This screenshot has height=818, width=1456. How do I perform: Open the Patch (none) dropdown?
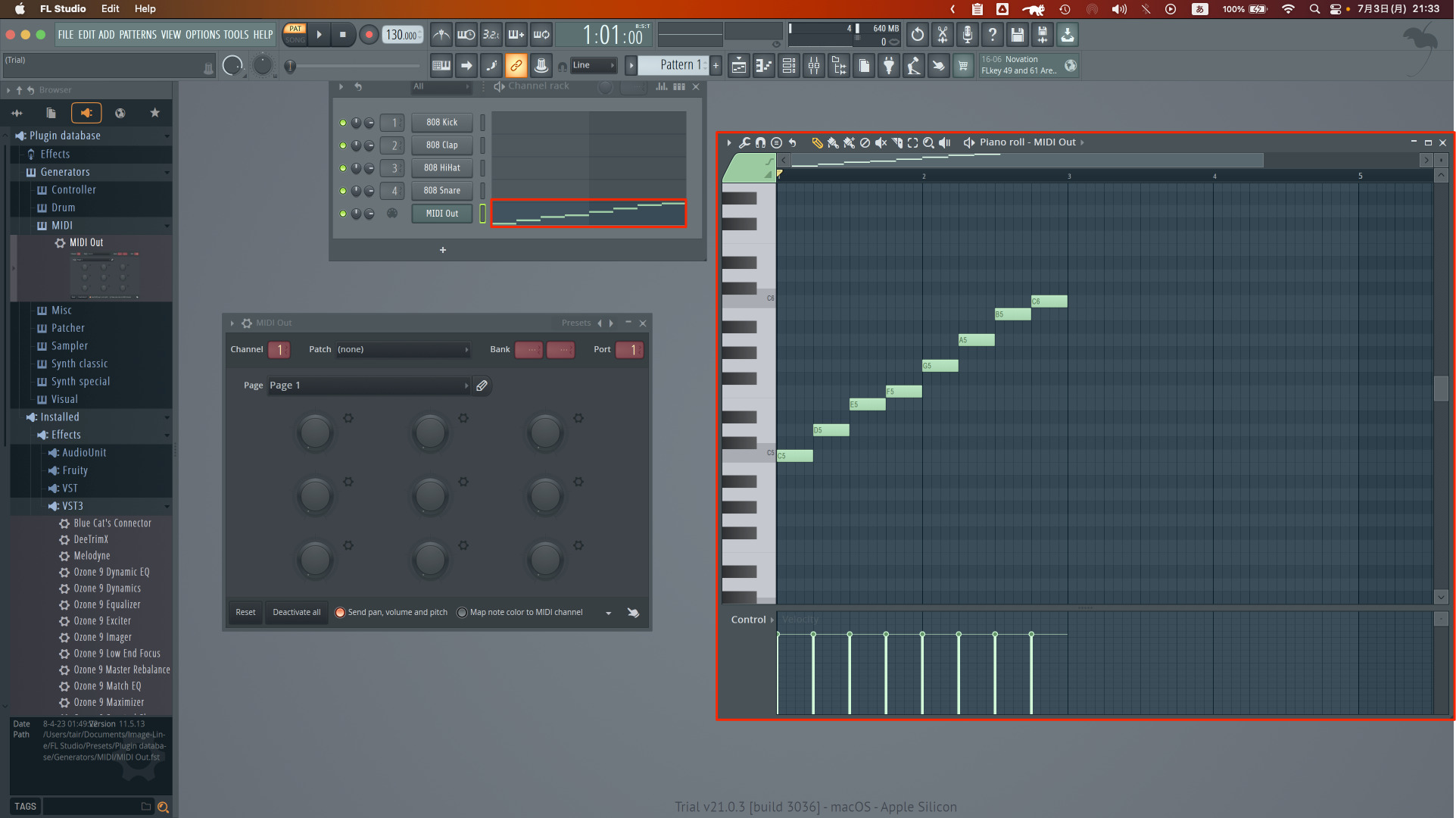(x=403, y=350)
